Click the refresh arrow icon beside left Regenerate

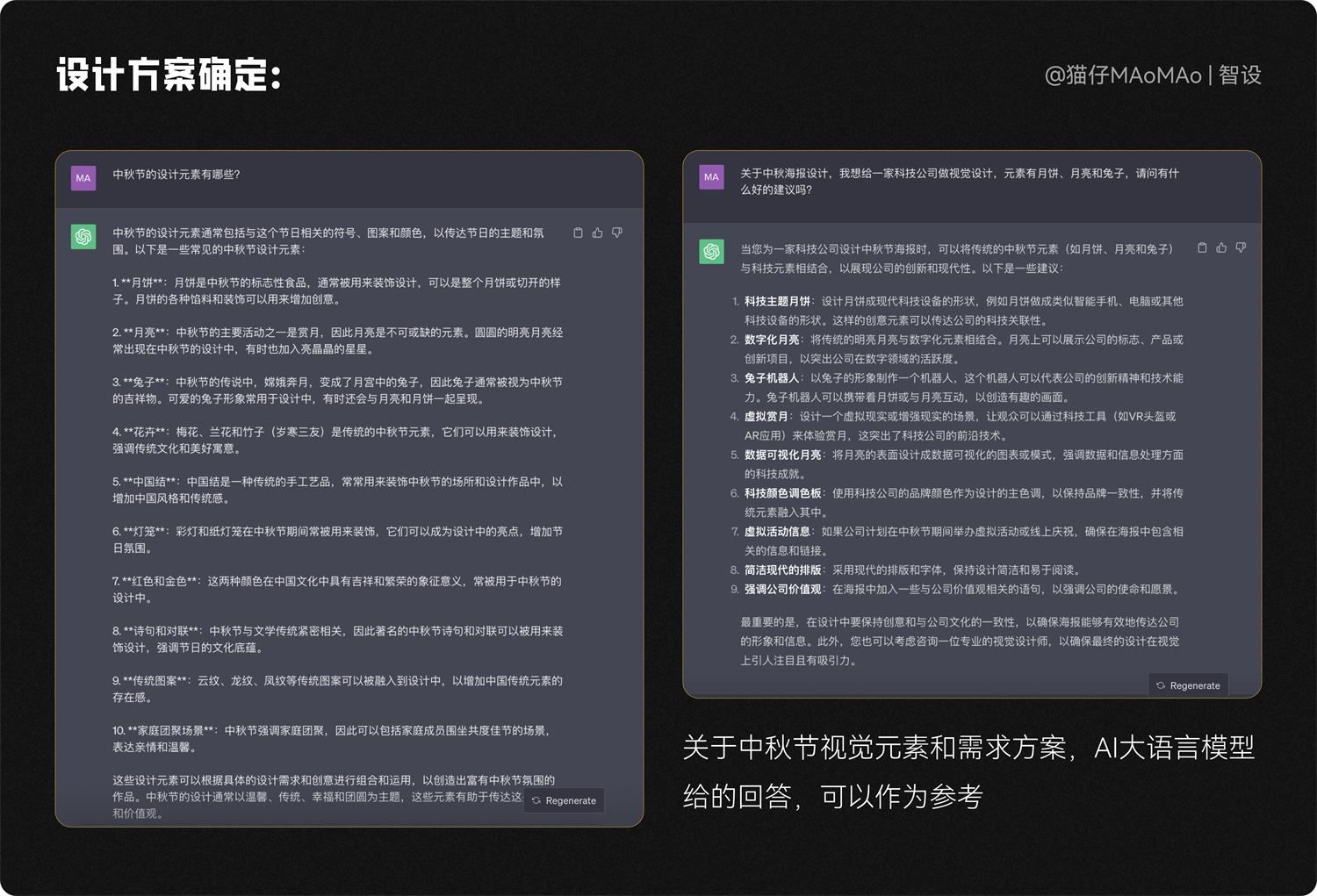pyautogui.click(x=536, y=800)
